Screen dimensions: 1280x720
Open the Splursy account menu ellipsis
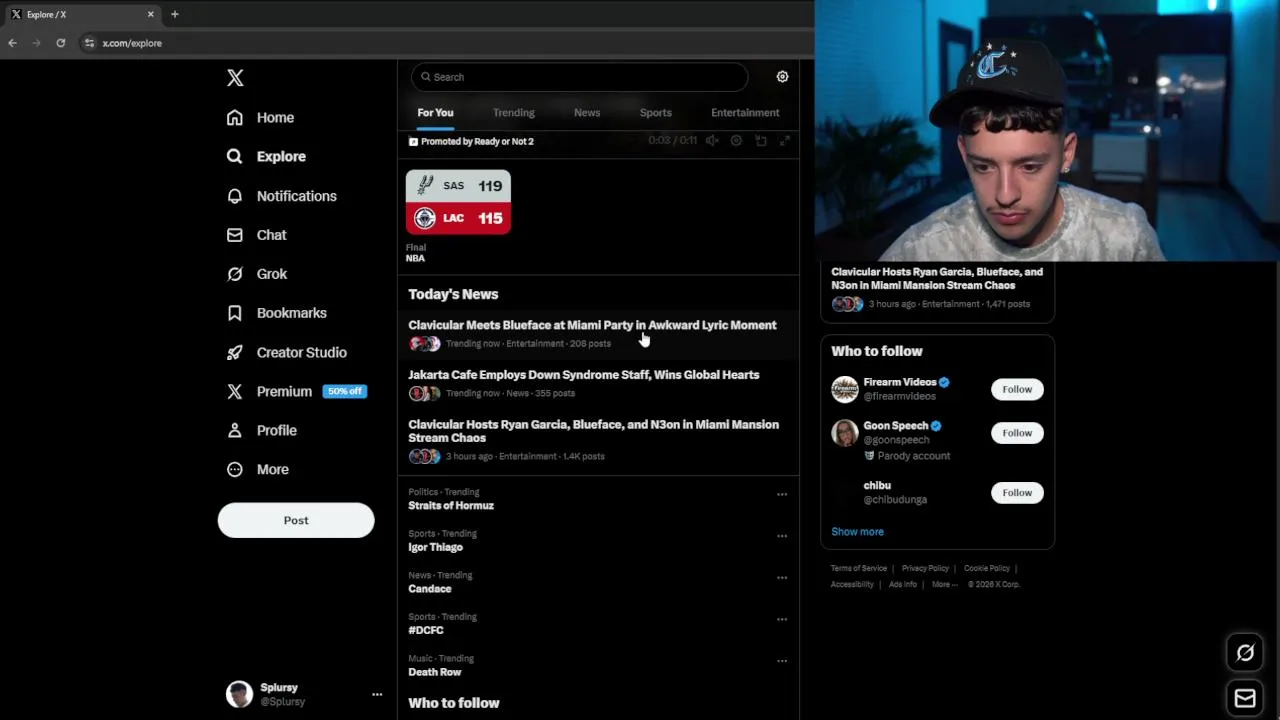377,694
